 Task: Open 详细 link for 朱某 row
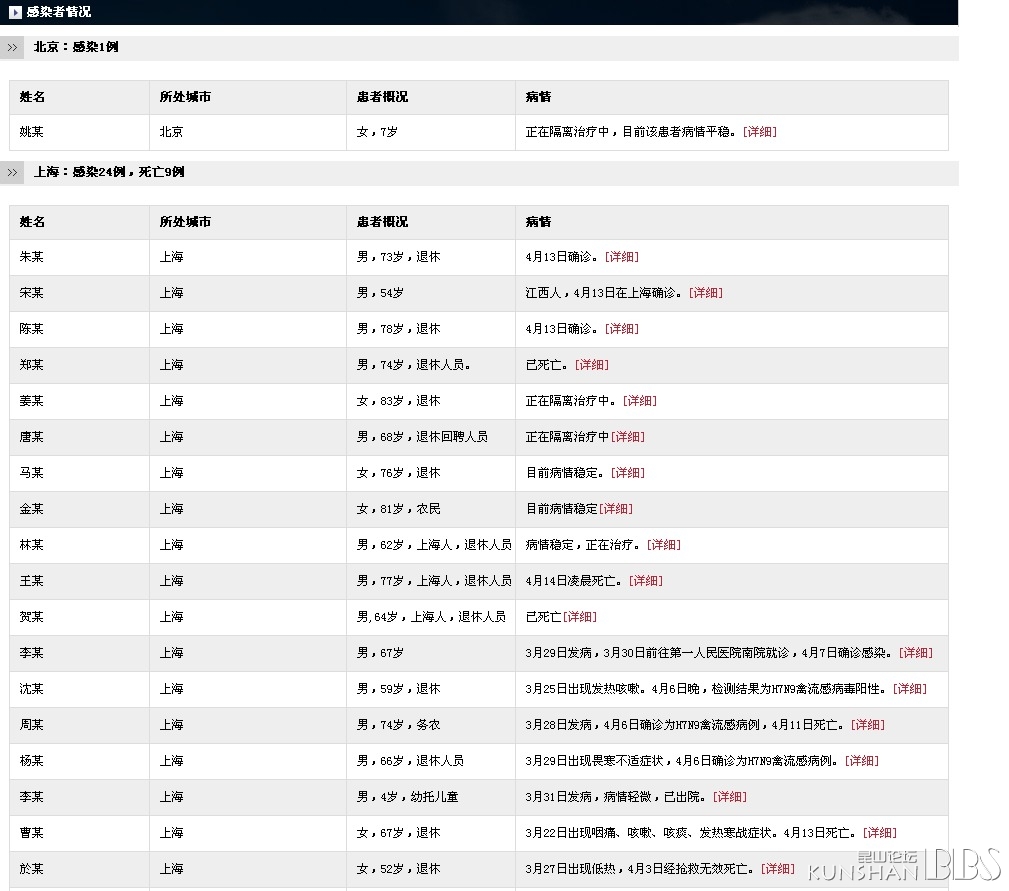[x=622, y=257]
